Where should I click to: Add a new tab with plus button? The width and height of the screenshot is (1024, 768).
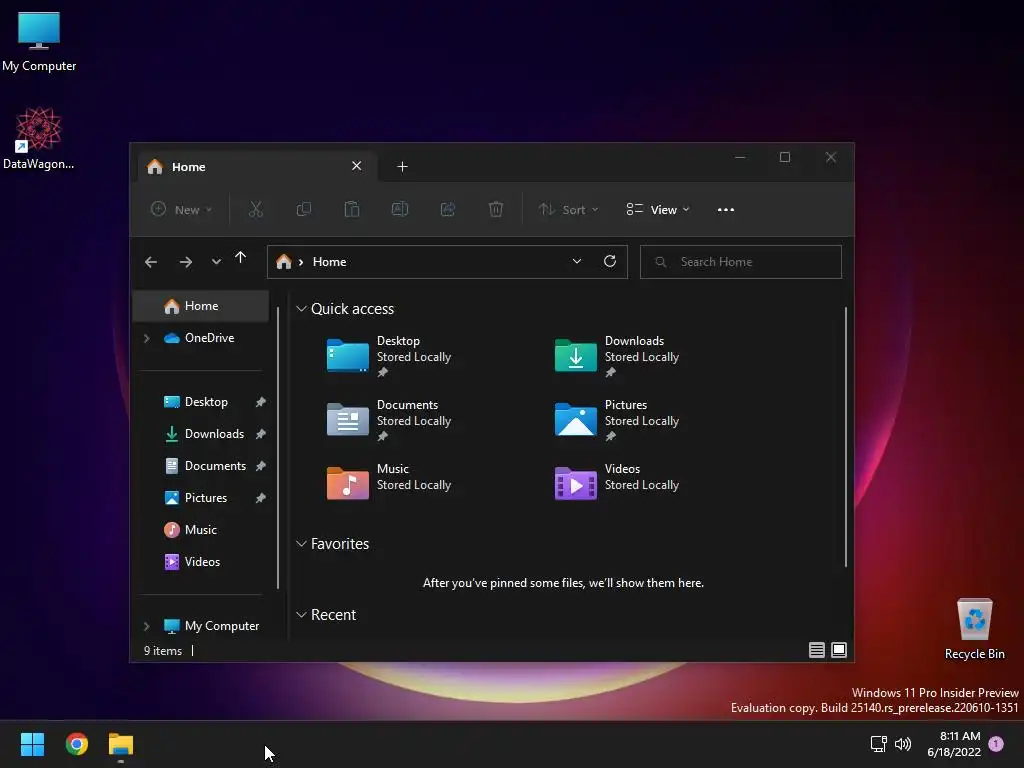coord(402,167)
